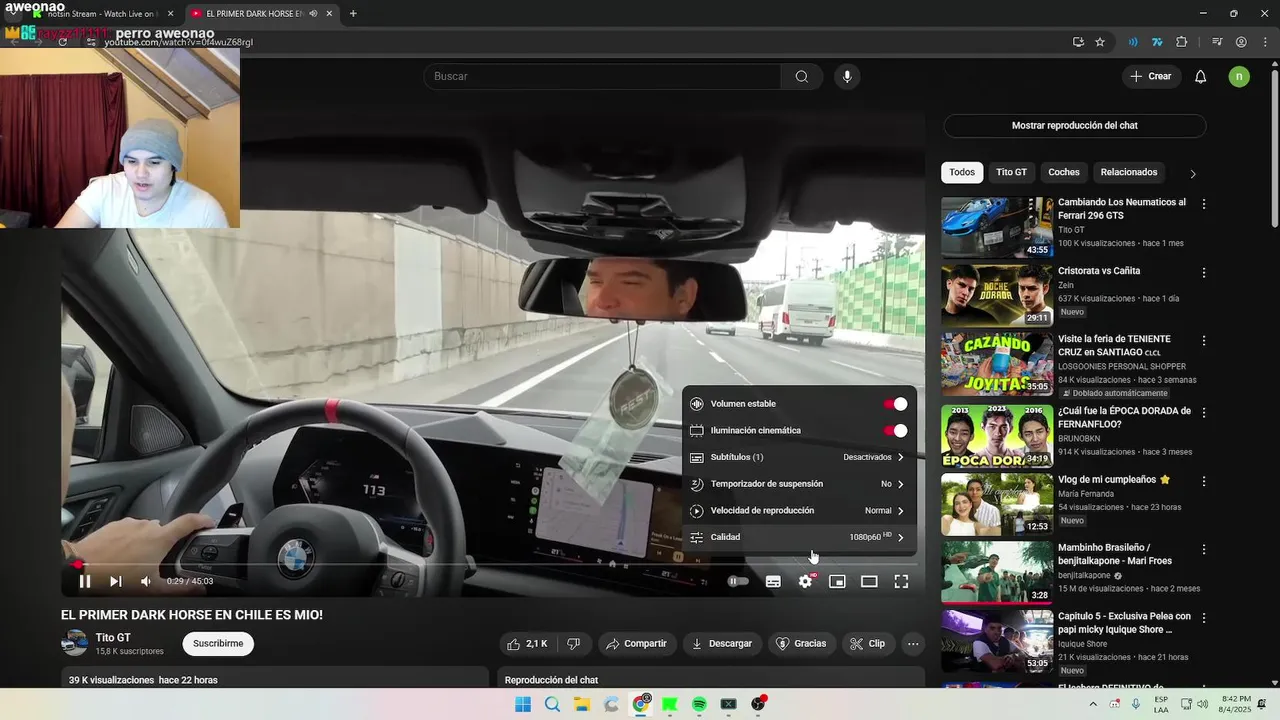The image size is (1280, 720).
Task: Open the browser extensions puzzle icon
Action: pyautogui.click(x=1182, y=42)
